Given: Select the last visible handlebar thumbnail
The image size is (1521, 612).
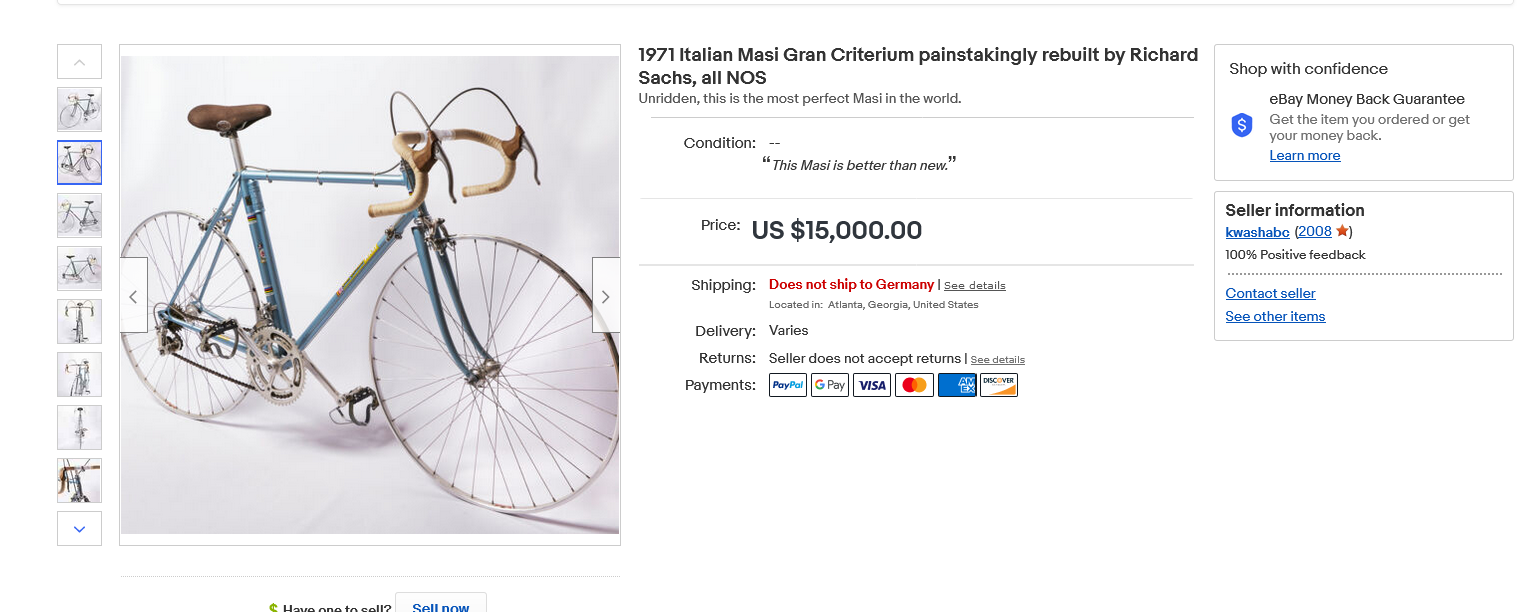Looking at the screenshot, I should click(79, 480).
